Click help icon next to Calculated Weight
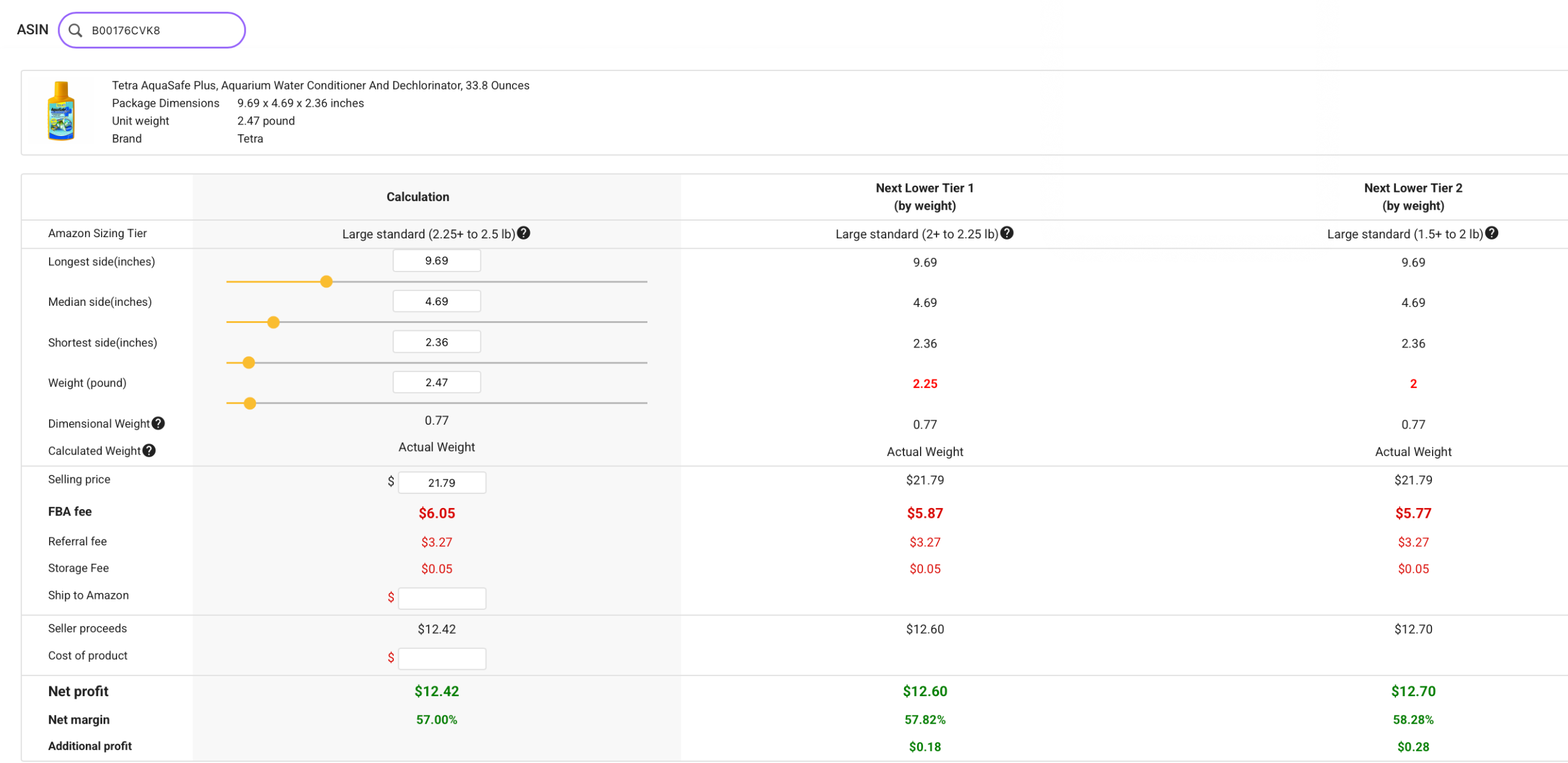 tap(149, 450)
